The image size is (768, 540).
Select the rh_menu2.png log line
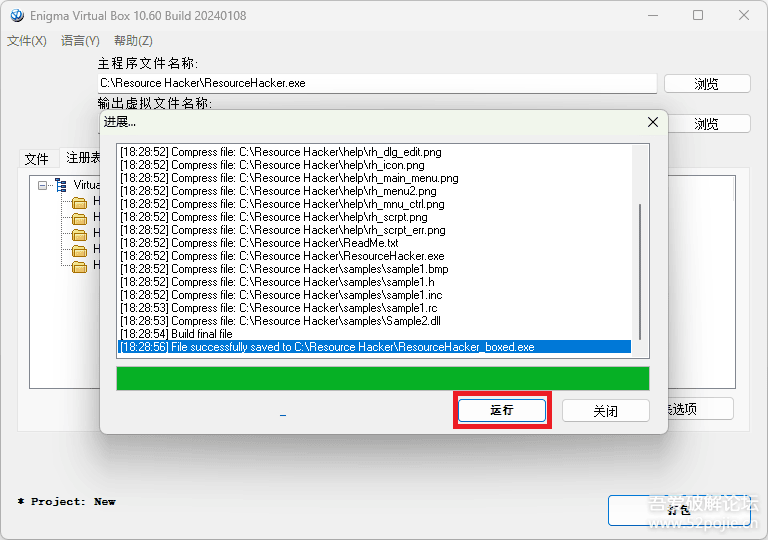[x=375, y=191]
